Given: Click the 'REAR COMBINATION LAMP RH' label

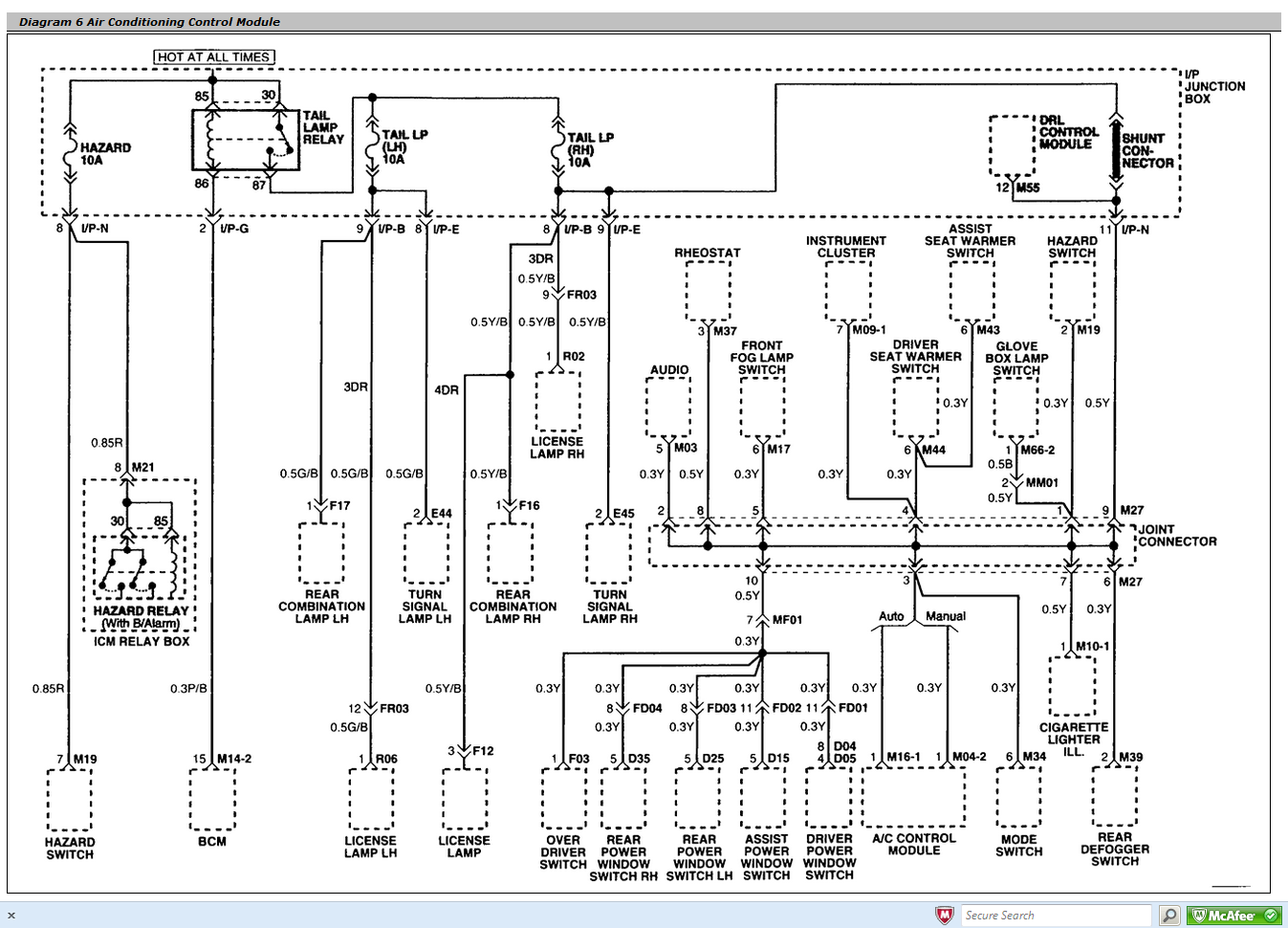Looking at the screenshot, I should [513, 607].
